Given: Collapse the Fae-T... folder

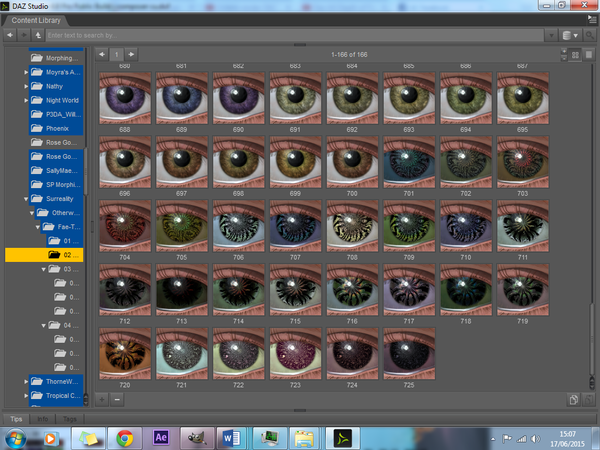Looking at the screenshot, I should tap(38, 227).
